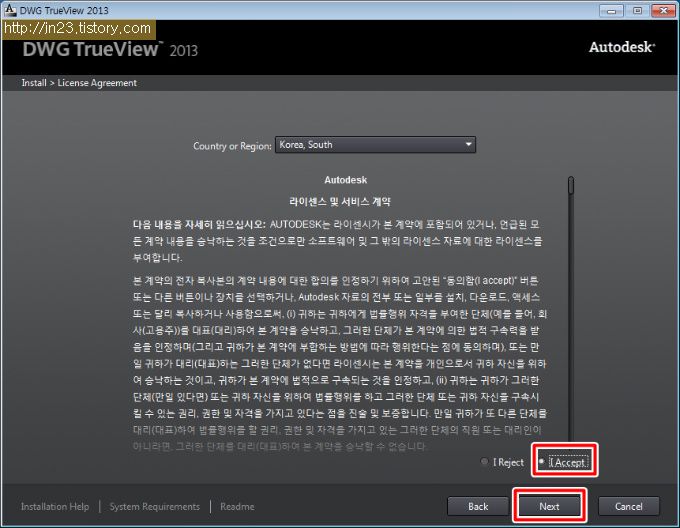Screen dimensions: 680x528
Task: Click the 'Country or Region:' label
Action: [x=232, y=146]
